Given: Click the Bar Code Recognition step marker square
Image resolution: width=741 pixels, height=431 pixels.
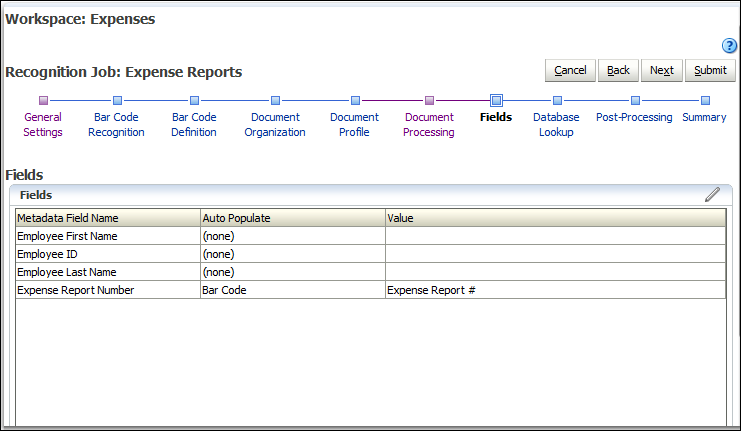Looking at the screenshot, I should [x=118, y=100].
